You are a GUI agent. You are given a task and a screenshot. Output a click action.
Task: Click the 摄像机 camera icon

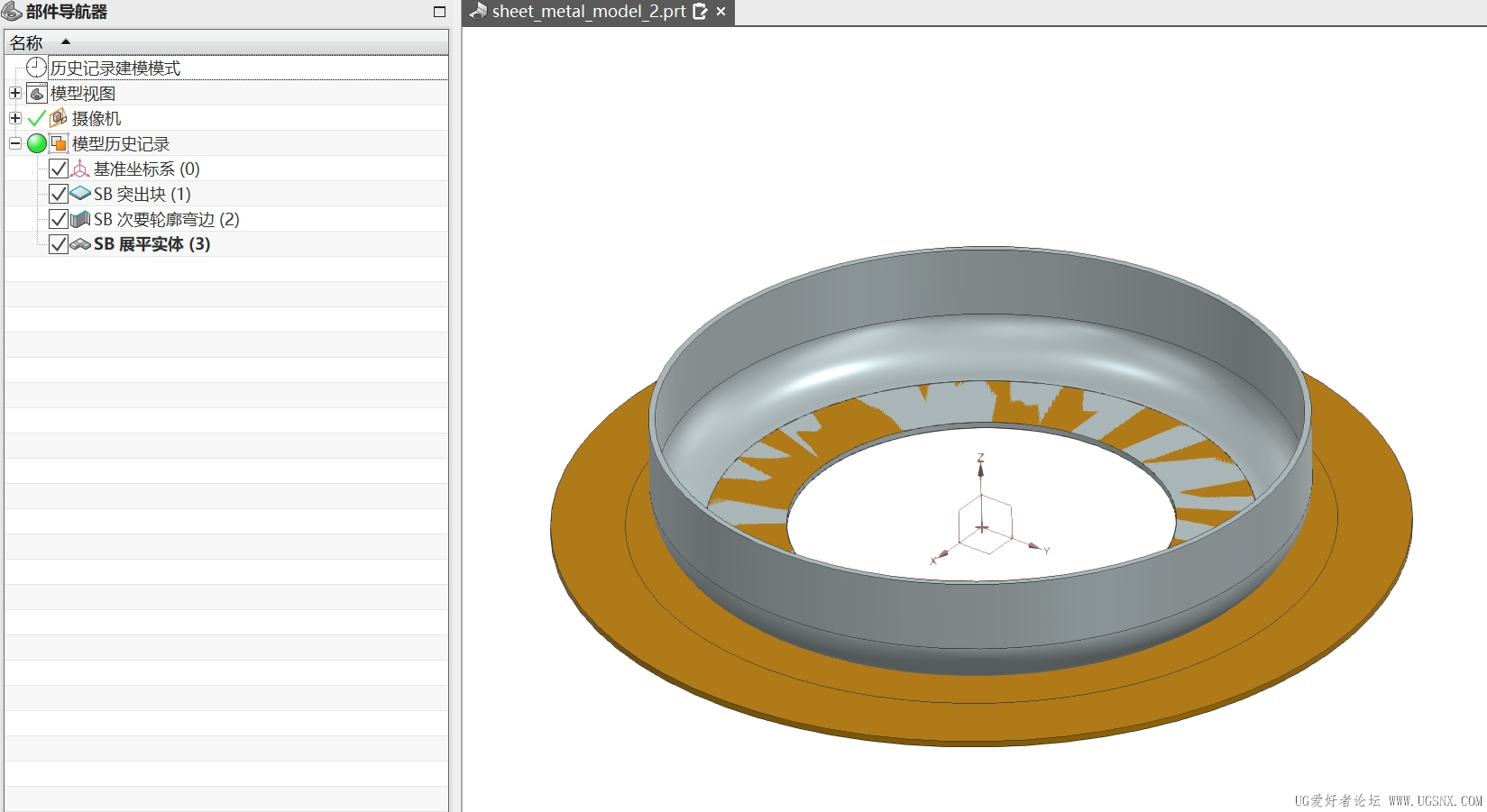(x=59, y=118)
